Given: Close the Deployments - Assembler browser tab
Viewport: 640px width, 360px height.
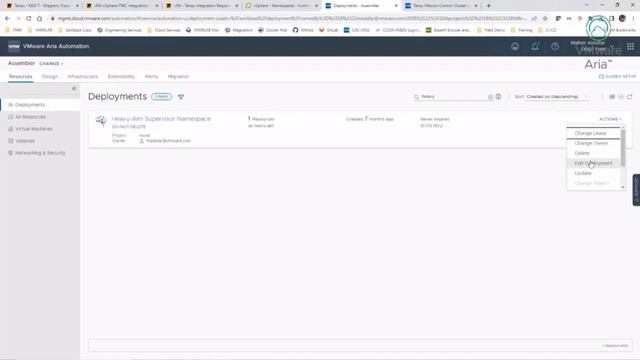Looking at the screenshot, I should coord(396,6).
